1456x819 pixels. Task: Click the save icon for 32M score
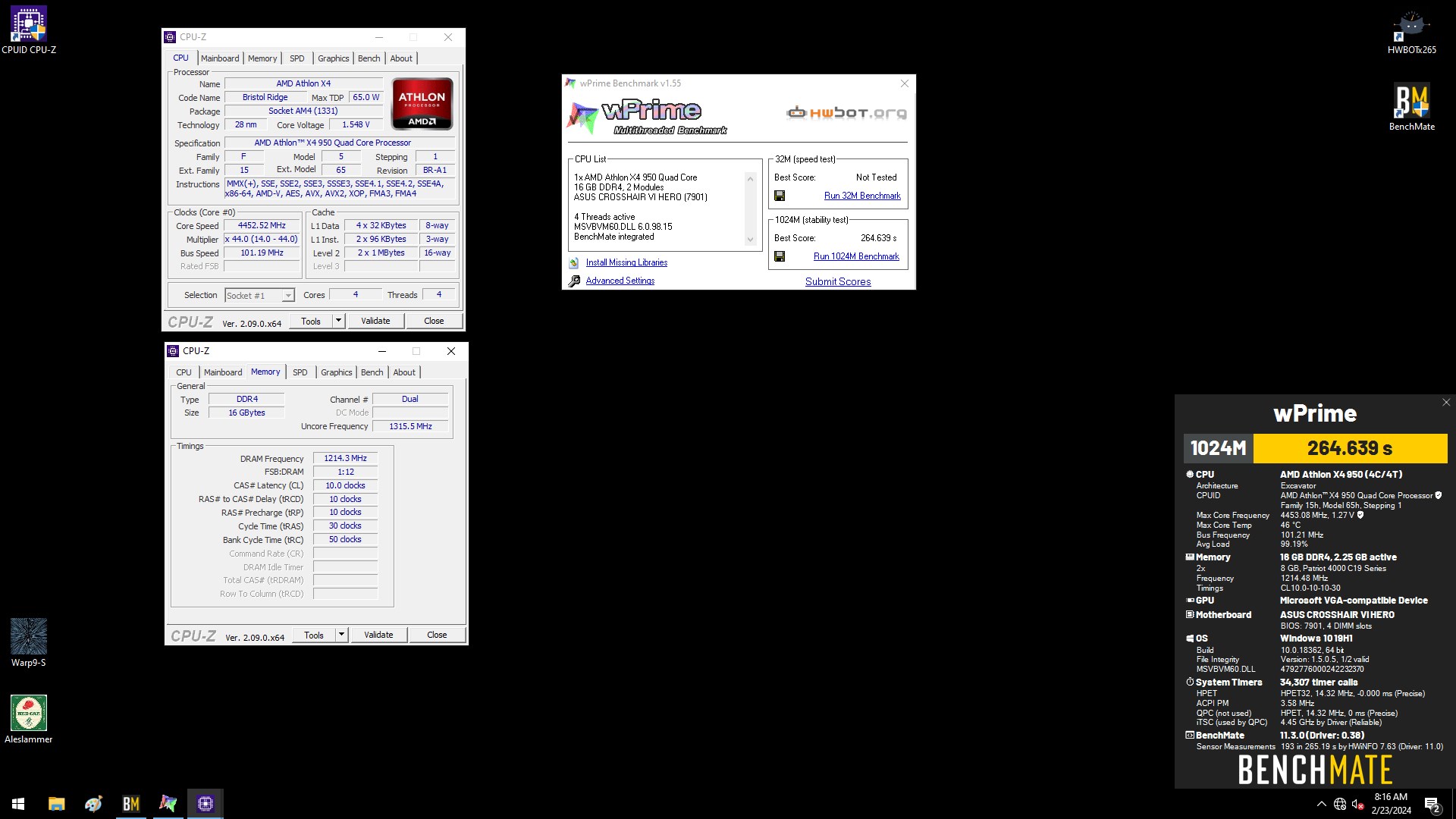pos(780,196)
